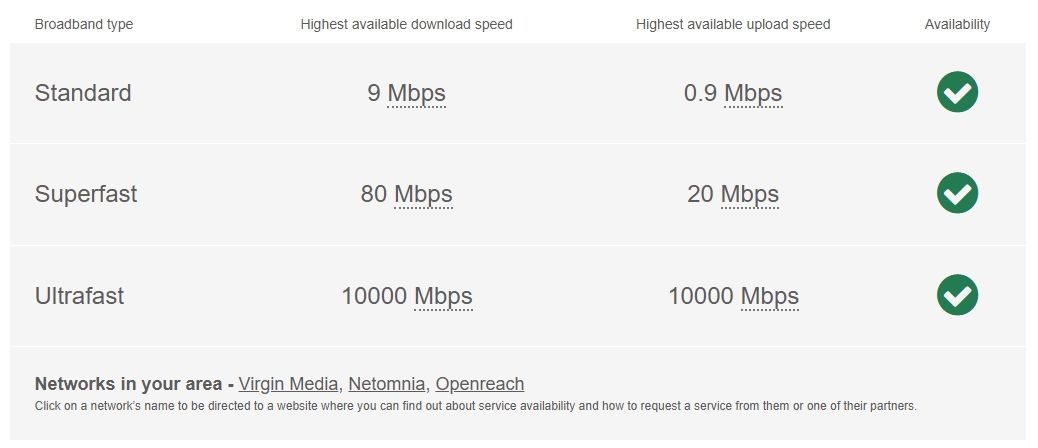
Task: Click the Highest available upload speed header
Action: [733, 24]
